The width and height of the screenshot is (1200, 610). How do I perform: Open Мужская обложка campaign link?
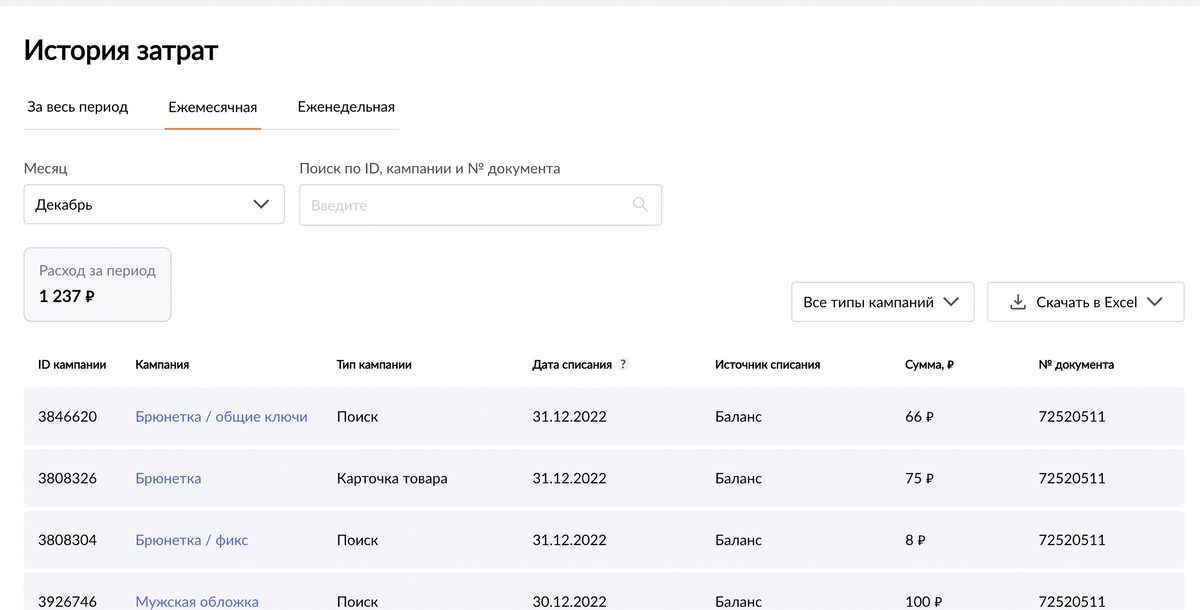pyautogui.click(x=197, y=602)
